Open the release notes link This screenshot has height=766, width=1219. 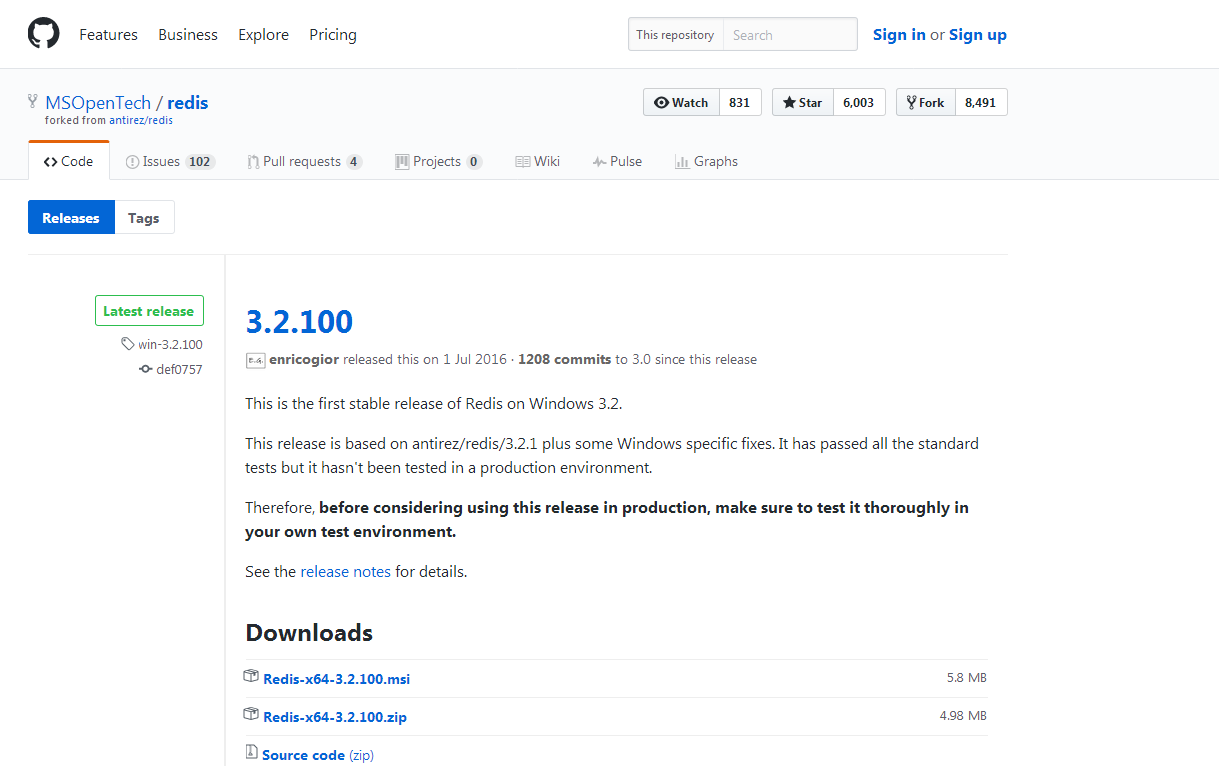click(x=345, y=571)
